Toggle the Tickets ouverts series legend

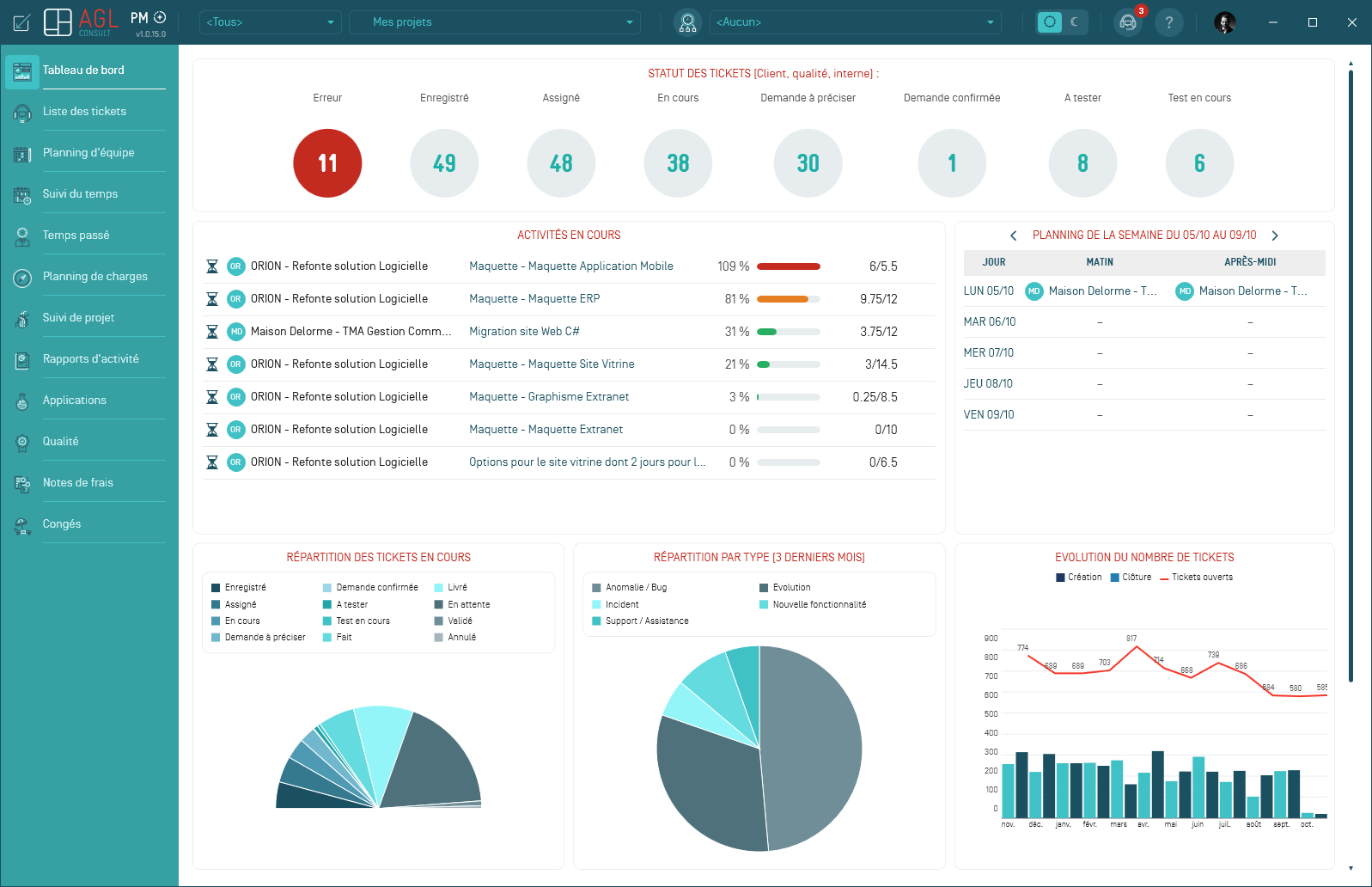point(1196,578)
